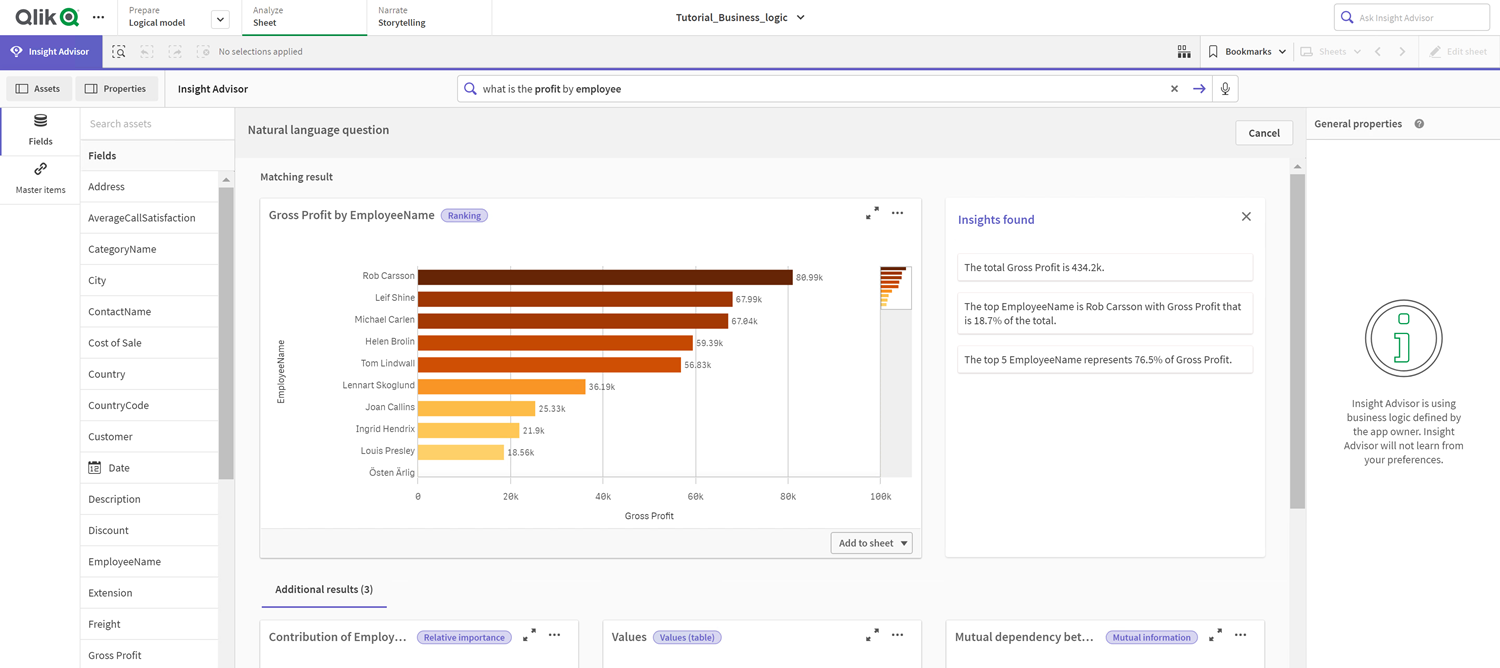Select the microphone icon for voice questions

coord(1225,88)
